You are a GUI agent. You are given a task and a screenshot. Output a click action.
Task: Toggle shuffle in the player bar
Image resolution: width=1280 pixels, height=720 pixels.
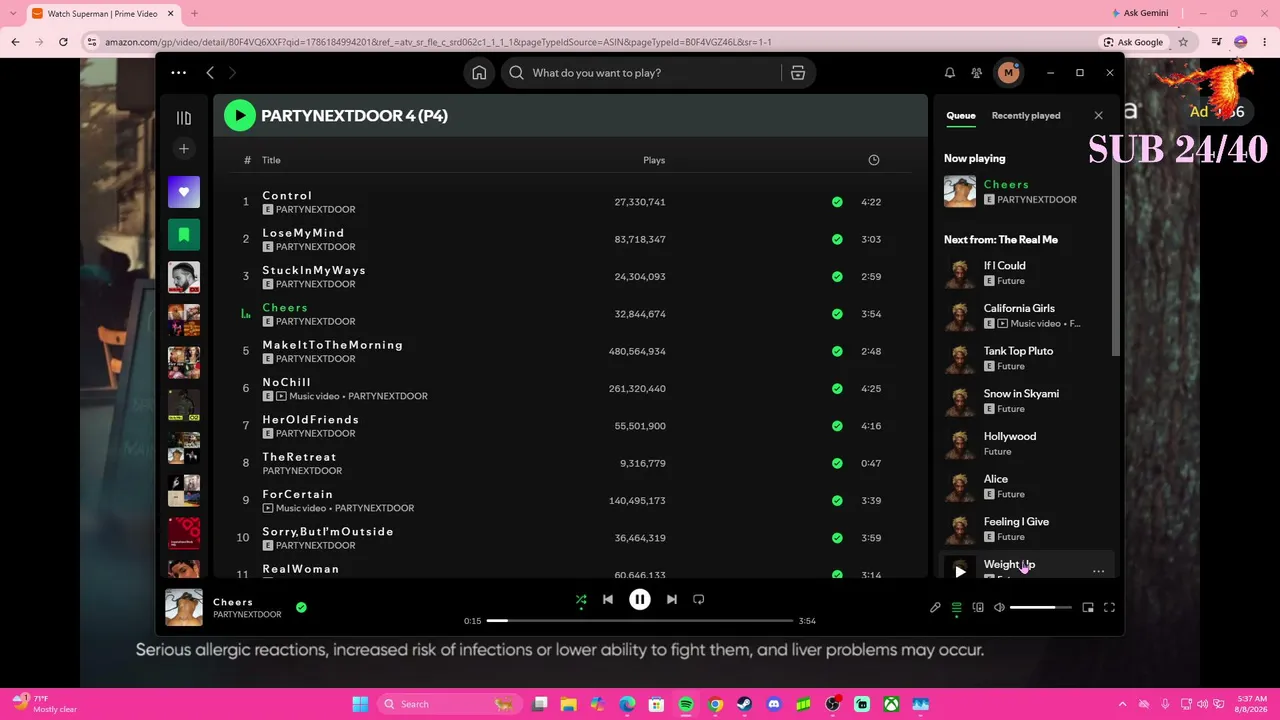581,600
